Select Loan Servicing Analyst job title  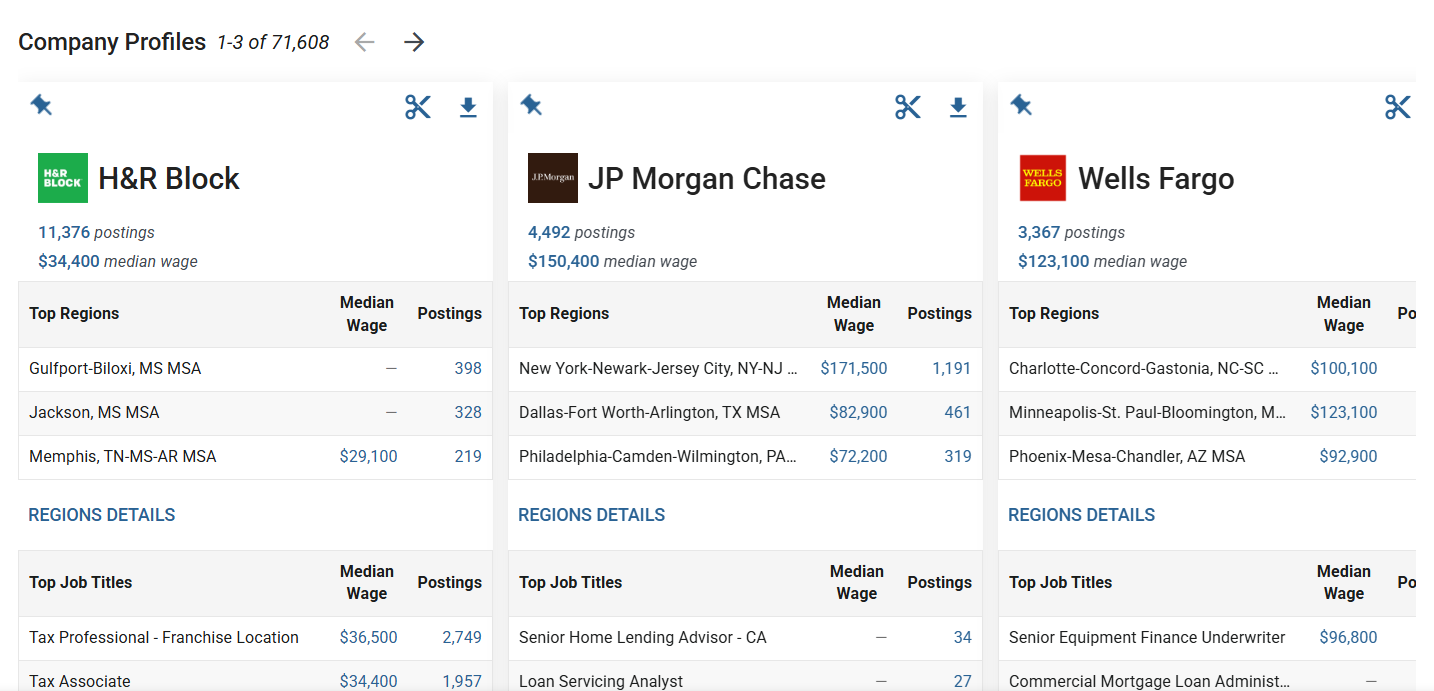pyautogui.click(x=601, y=682)
